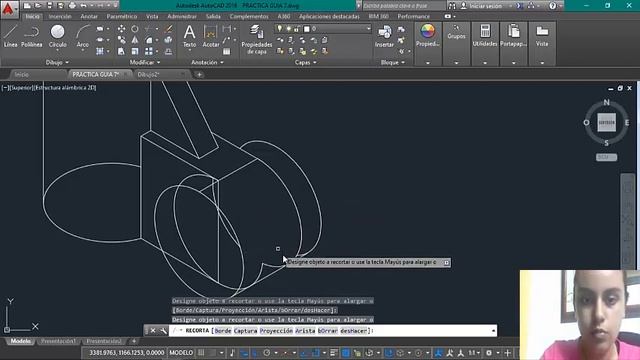The height and width of the screenshot is (360, 640).
Task: Select the Matriz (array) tool
Action: pyautogui.click(x=149, y=51)
